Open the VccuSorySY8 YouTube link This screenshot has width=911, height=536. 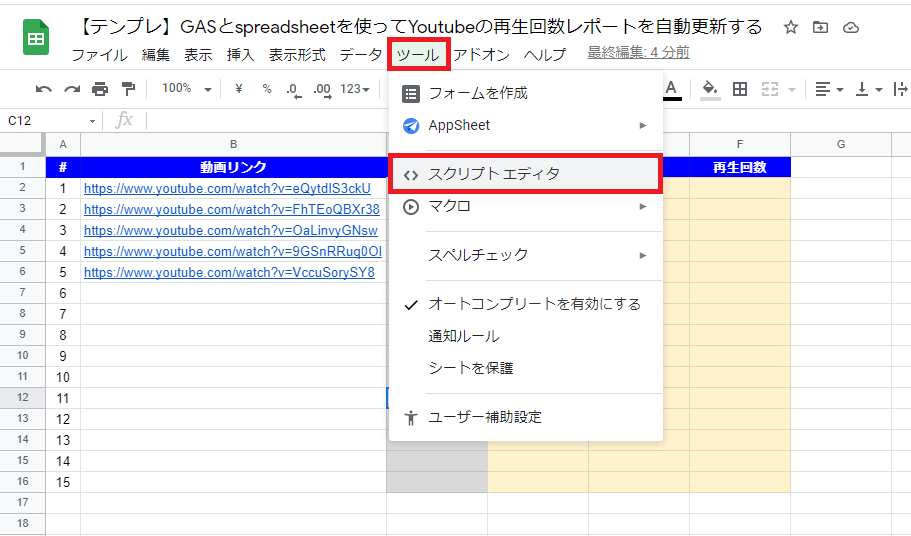229,272
